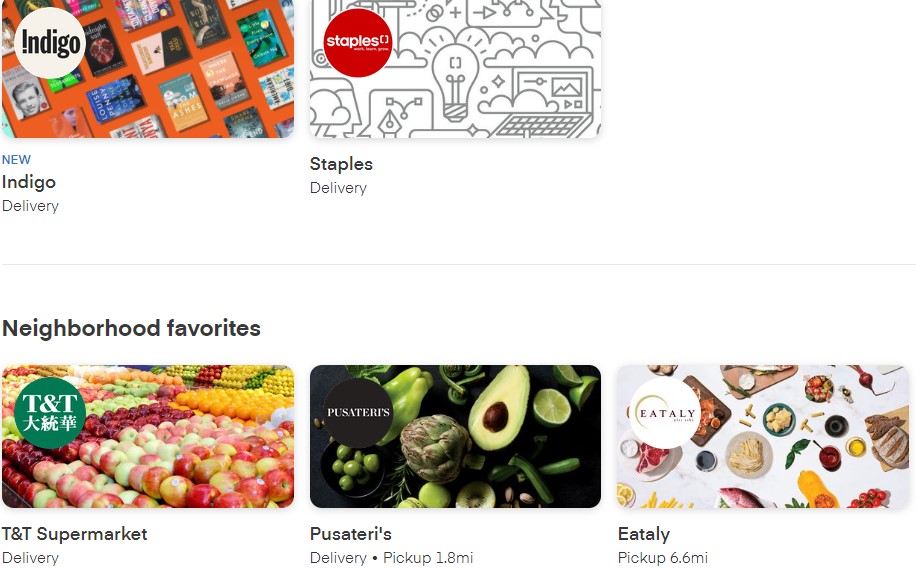Open the Pusateri's avocado photo card
The height and width of the screenshot is (569, 916).
[x=456, y=436]
